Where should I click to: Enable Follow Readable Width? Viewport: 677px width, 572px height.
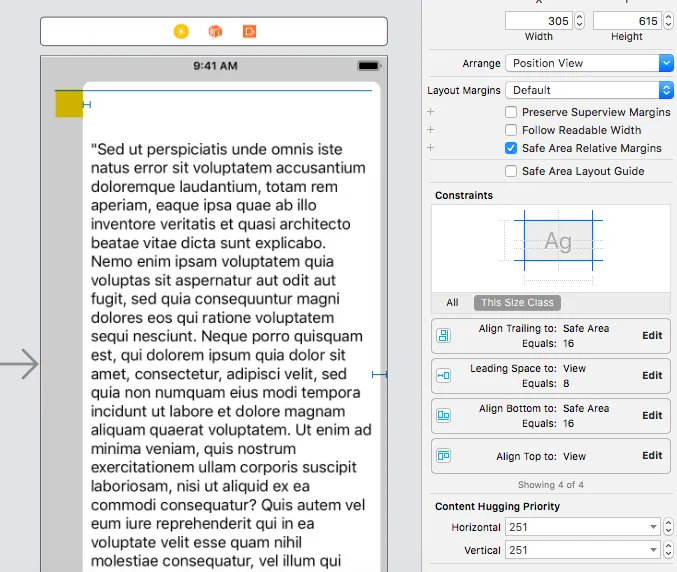[511, 130]
